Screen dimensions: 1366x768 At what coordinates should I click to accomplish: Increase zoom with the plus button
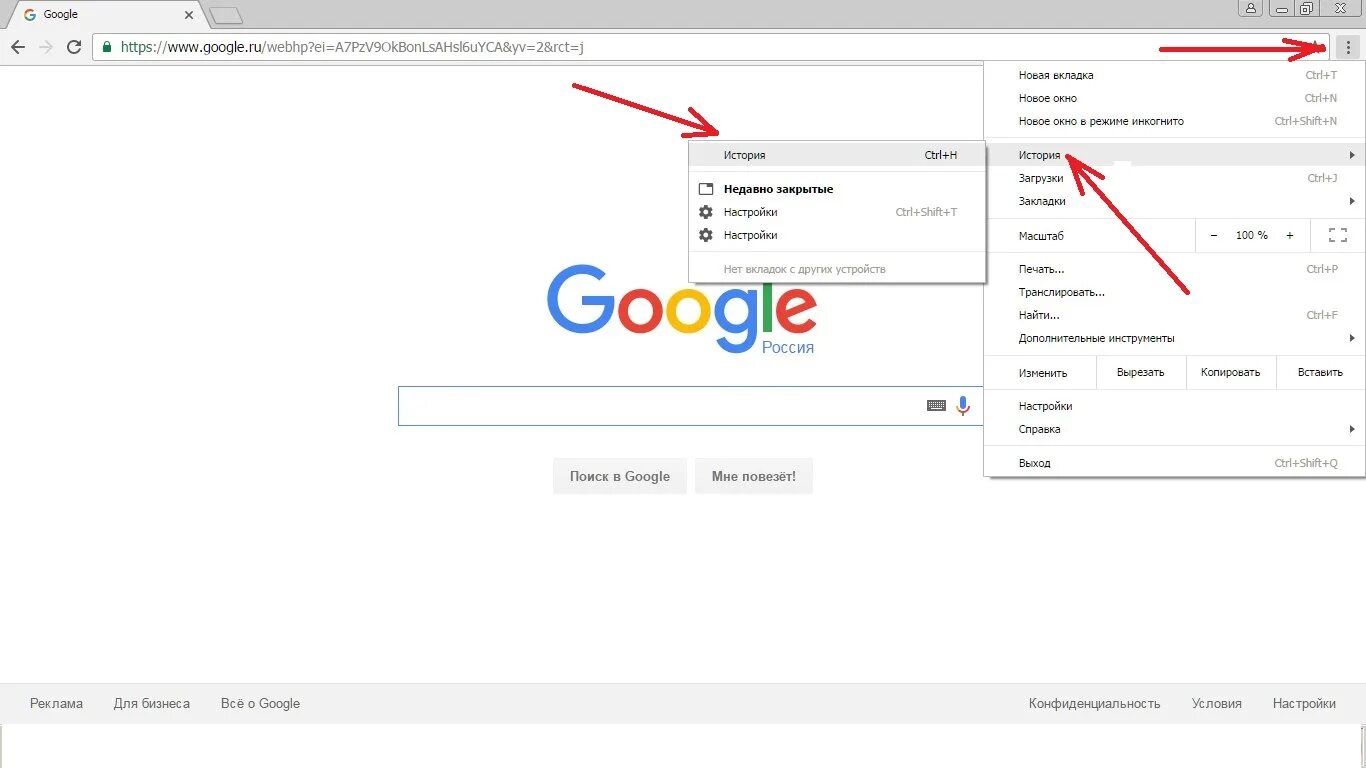click(1290, 235)
